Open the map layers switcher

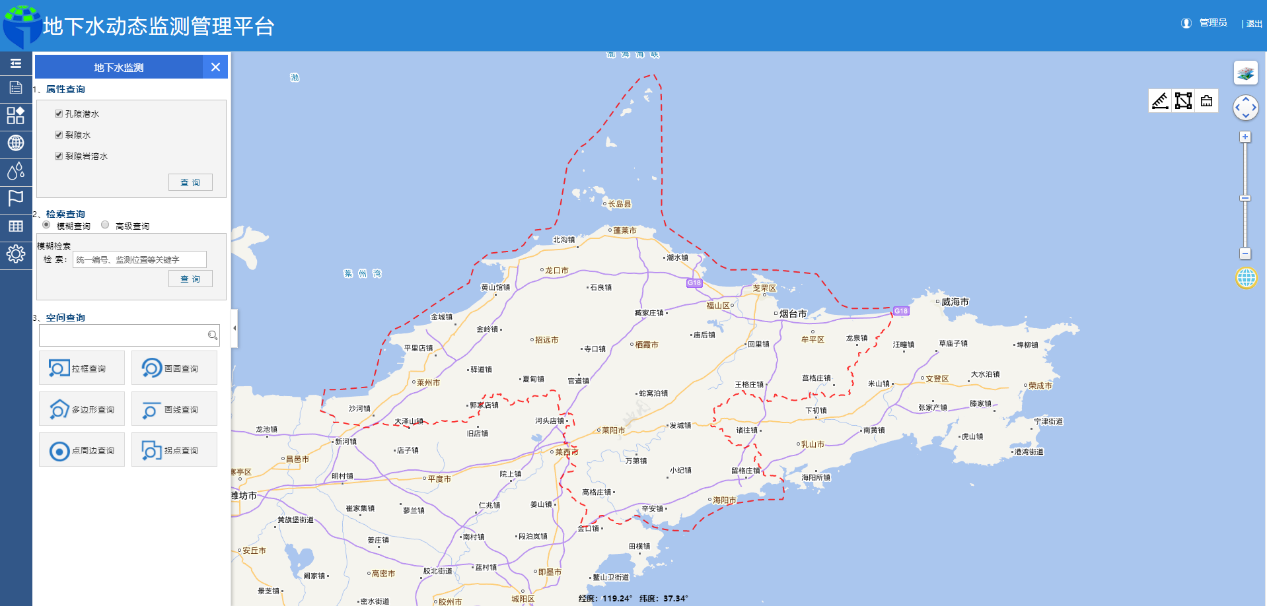(1245, 72)
